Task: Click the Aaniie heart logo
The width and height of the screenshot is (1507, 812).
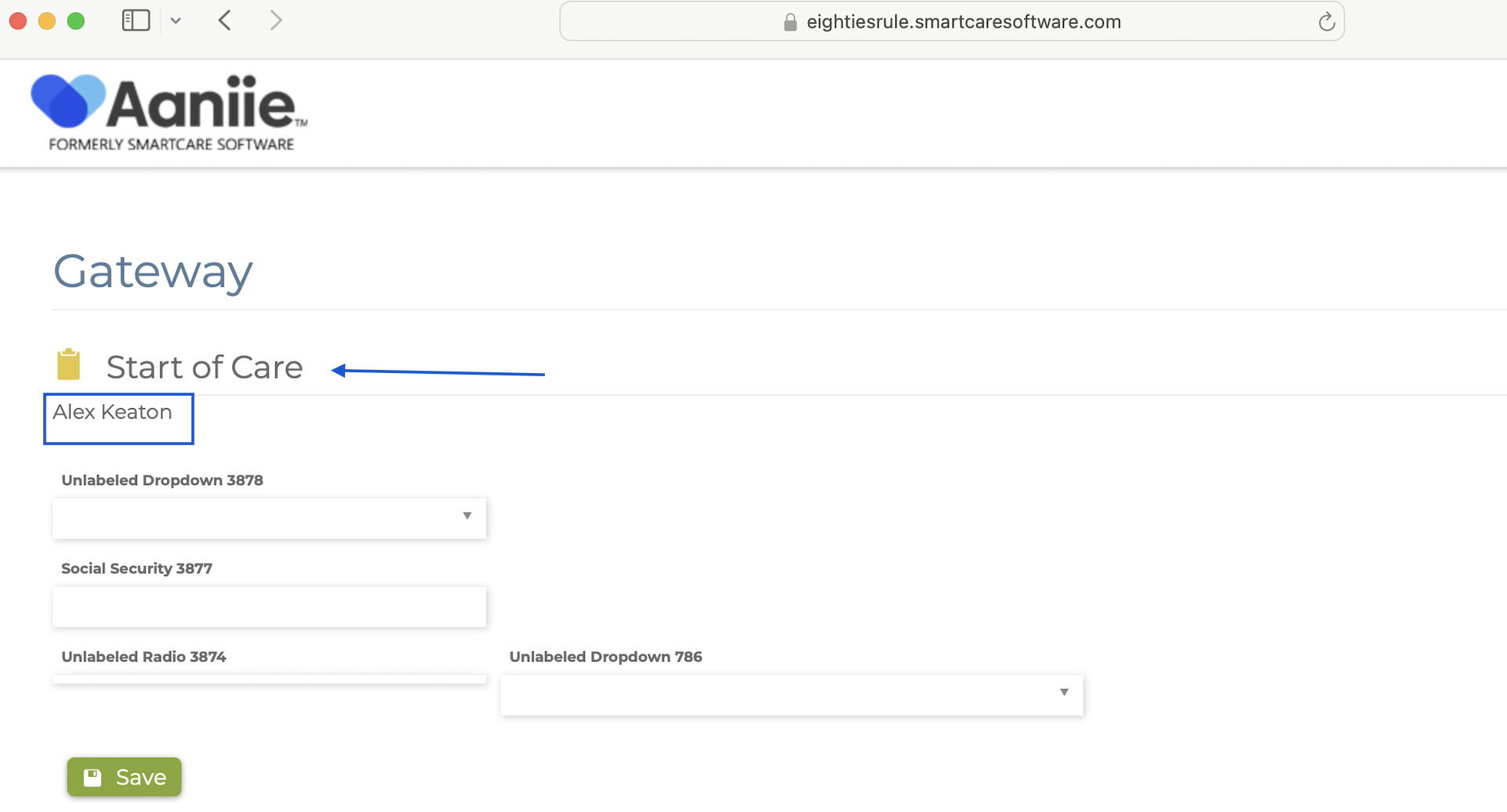Action: click(x=68, y=100)
